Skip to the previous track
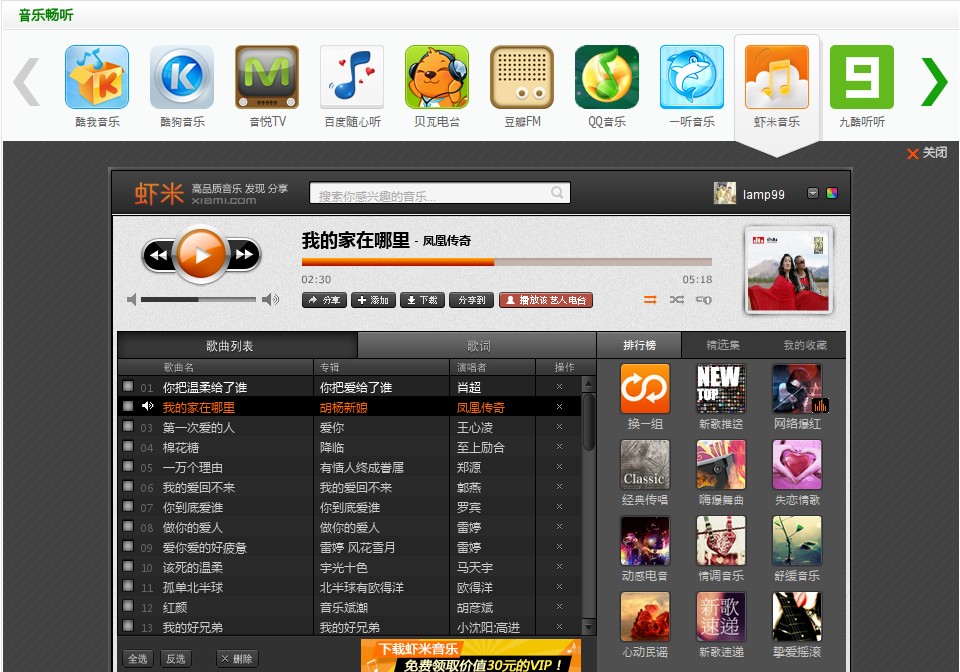 159,255
